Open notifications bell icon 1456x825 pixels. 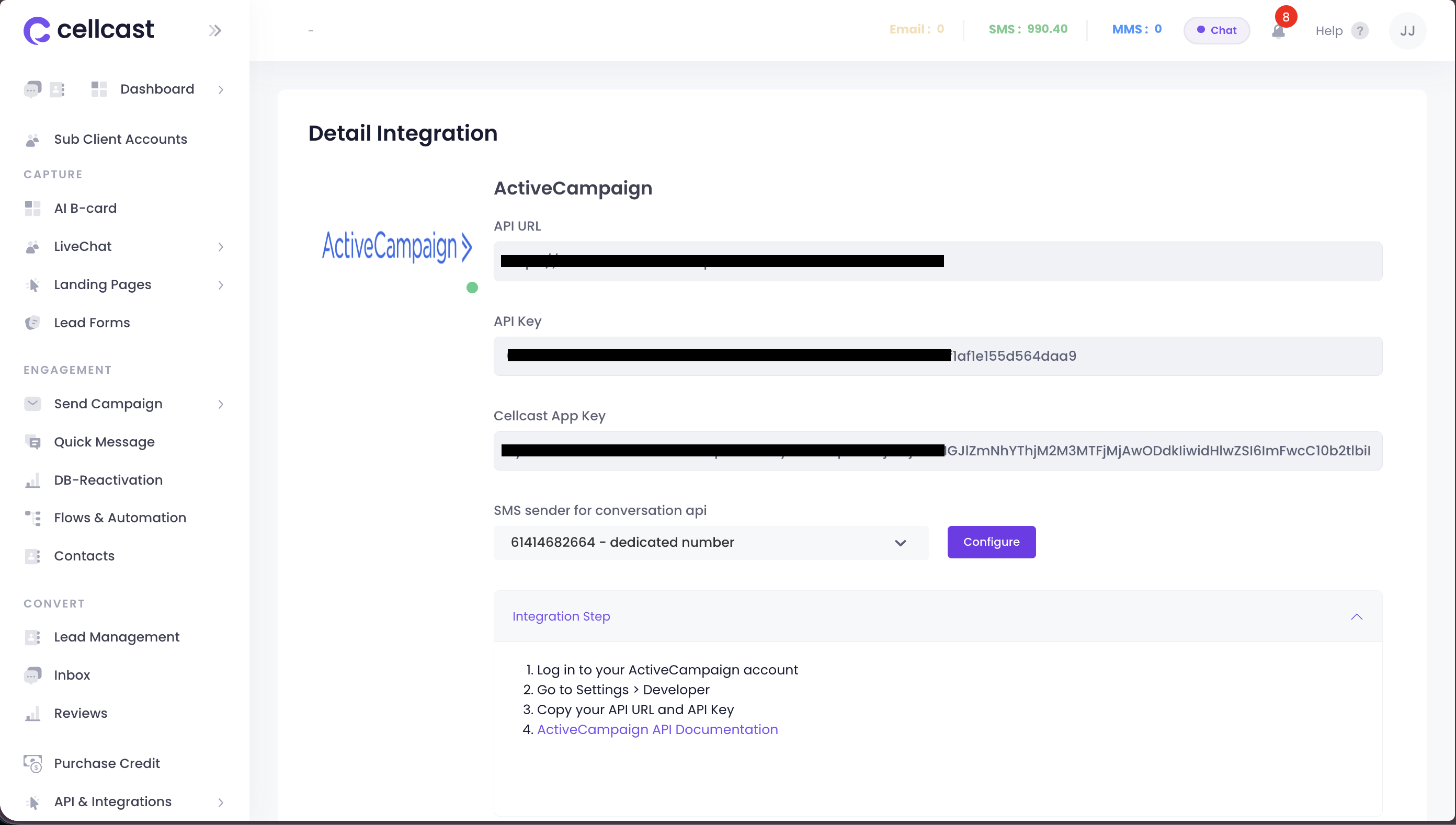1278,31
